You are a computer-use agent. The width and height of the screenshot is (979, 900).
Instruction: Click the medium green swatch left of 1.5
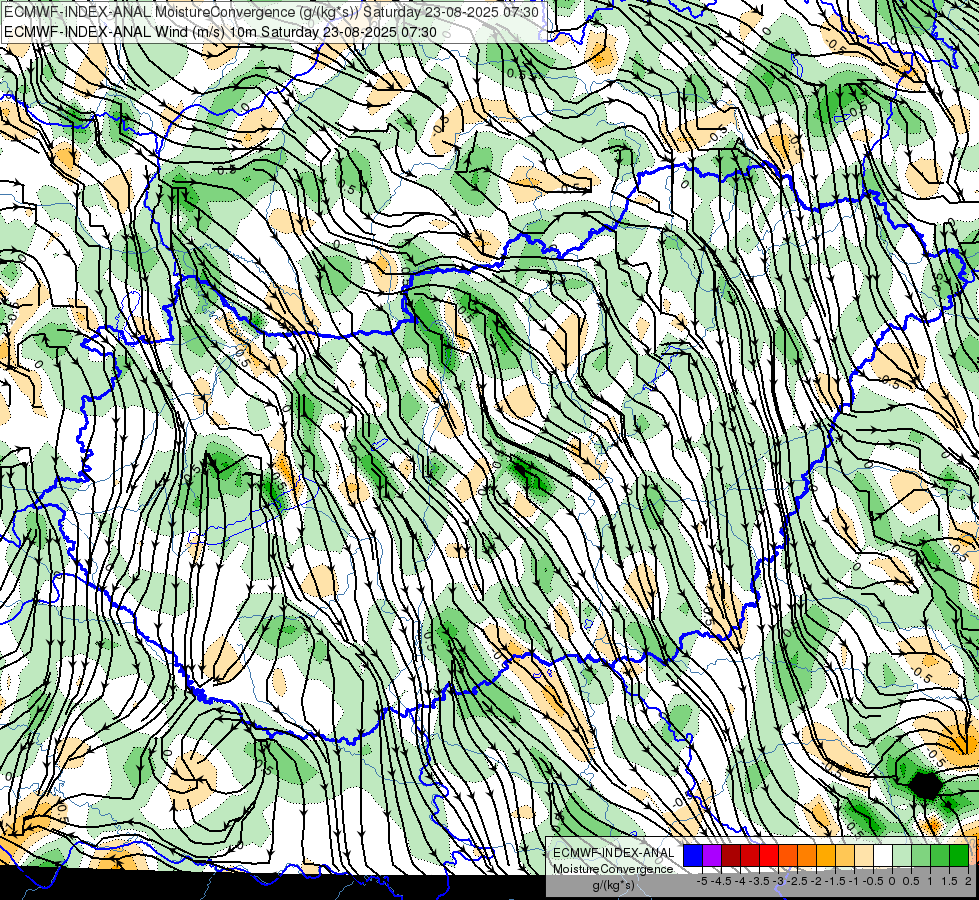tap(940, 855)
